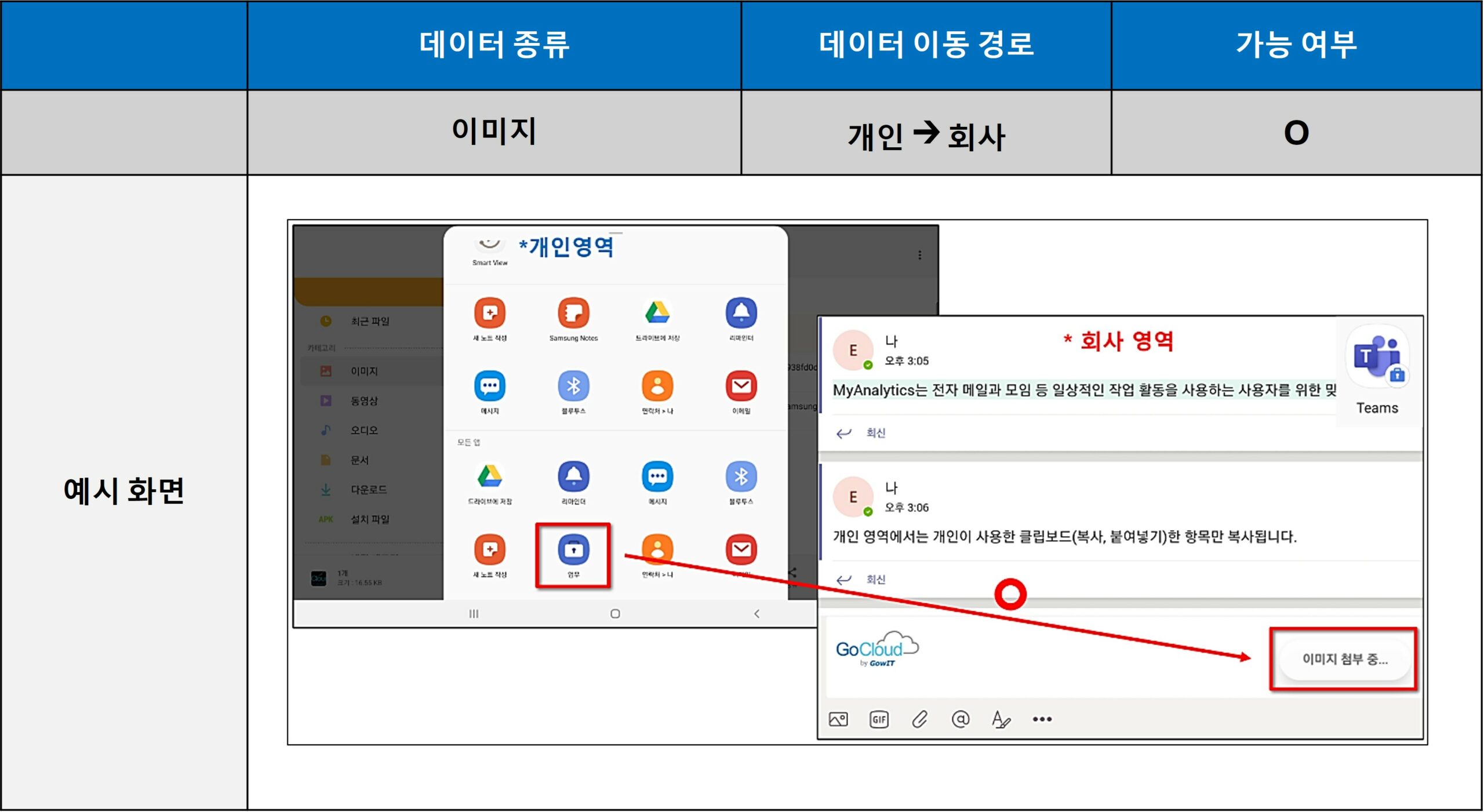Viewport: 1484px width, 812px height.
Task: Open the vertical three-dot menu in file manager
Action: [919, 255]
